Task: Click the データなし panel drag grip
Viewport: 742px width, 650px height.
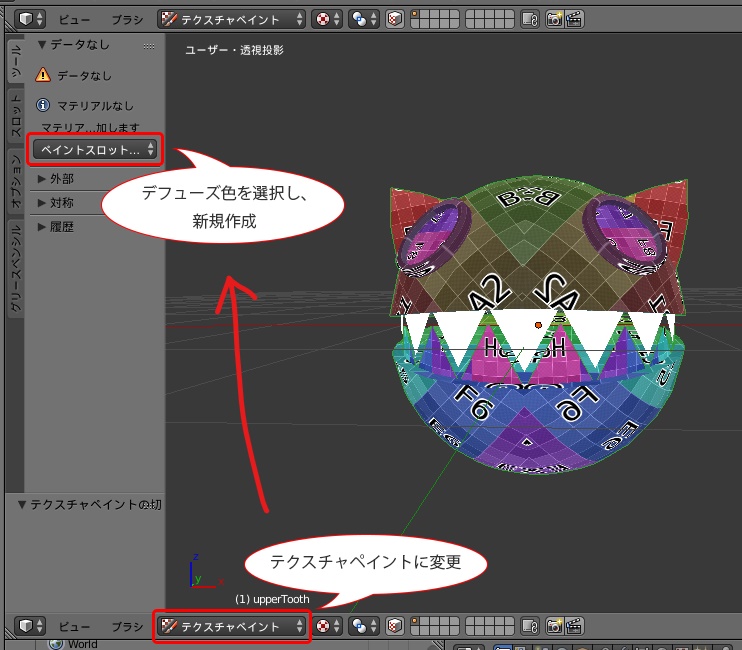Action: (149, 46)
